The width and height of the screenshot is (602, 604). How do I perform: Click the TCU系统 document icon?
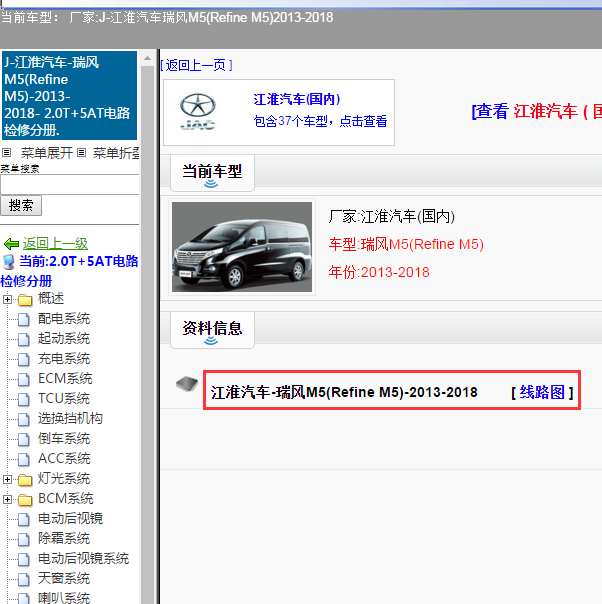pyautogui.click(x=24, y=399)
